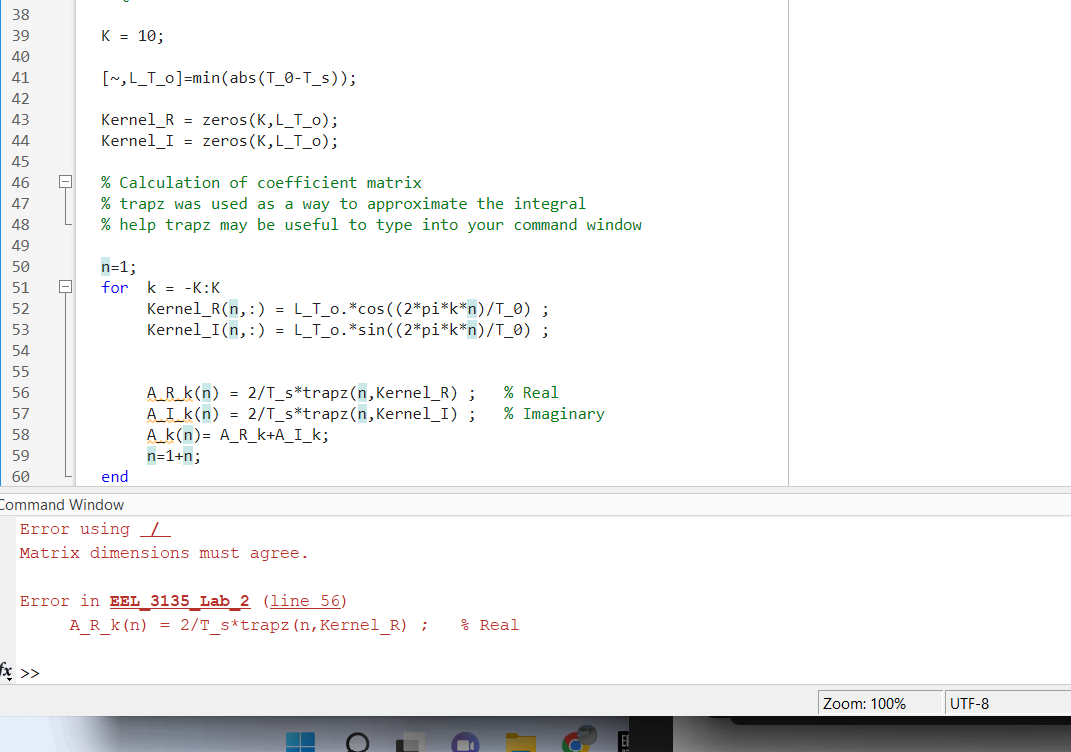
Task: Click line number 39 in the editor
Action: click(20, 35)
